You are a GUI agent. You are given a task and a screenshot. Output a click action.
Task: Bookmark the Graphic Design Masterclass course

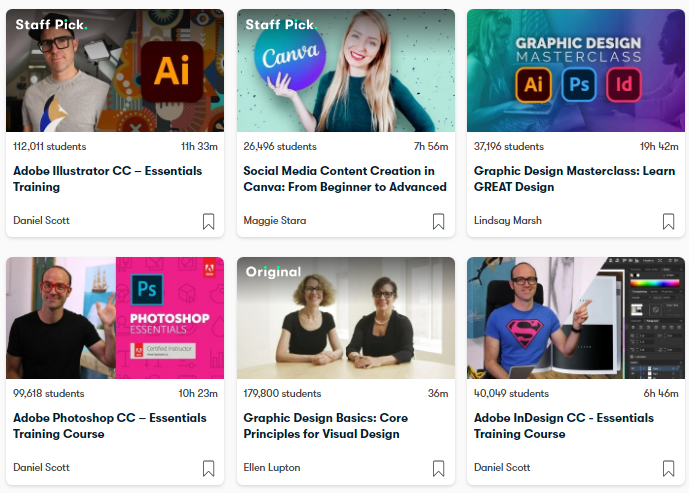tap(668, 221)
